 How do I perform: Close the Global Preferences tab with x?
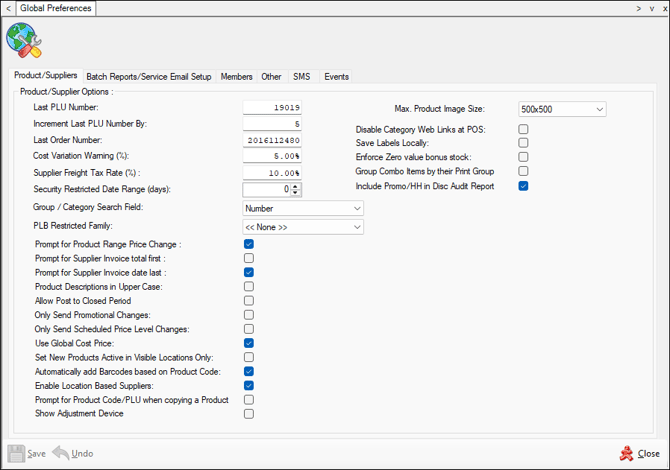pyautogui.click(x=665, y=9)
